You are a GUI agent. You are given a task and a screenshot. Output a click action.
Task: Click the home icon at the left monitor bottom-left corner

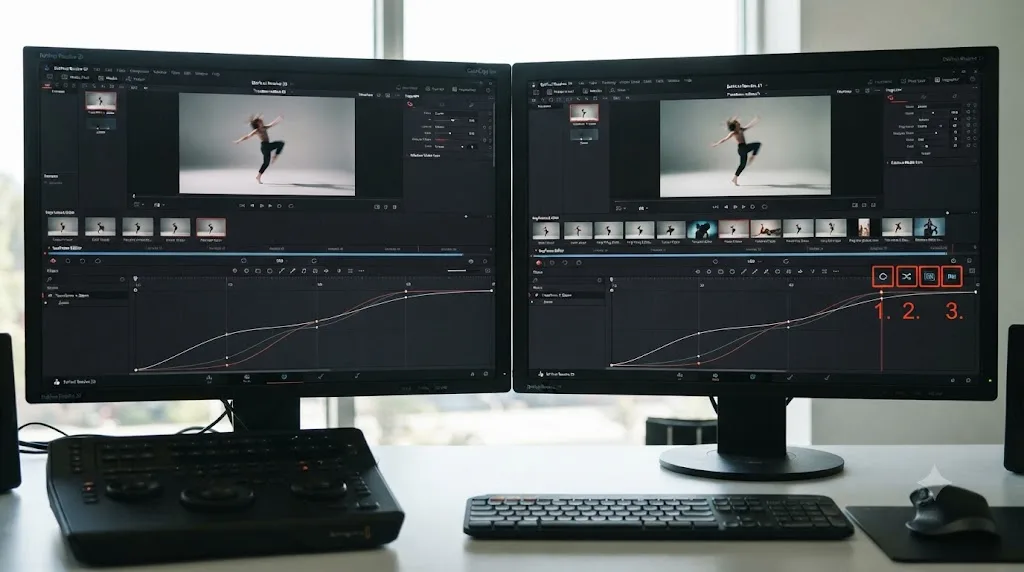pos(57,381)
